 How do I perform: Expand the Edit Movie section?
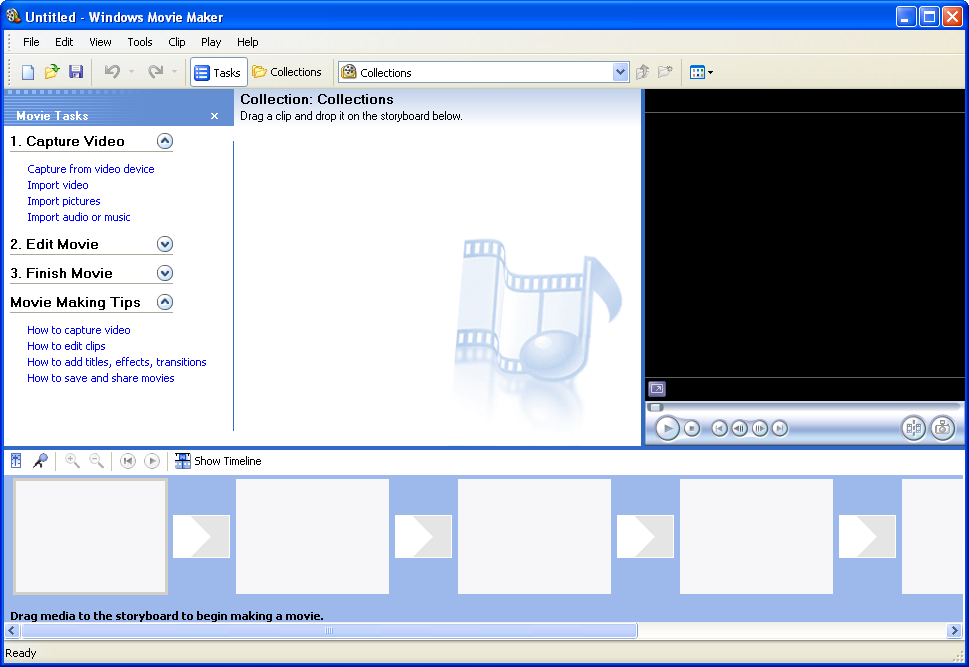coord(165,244)
